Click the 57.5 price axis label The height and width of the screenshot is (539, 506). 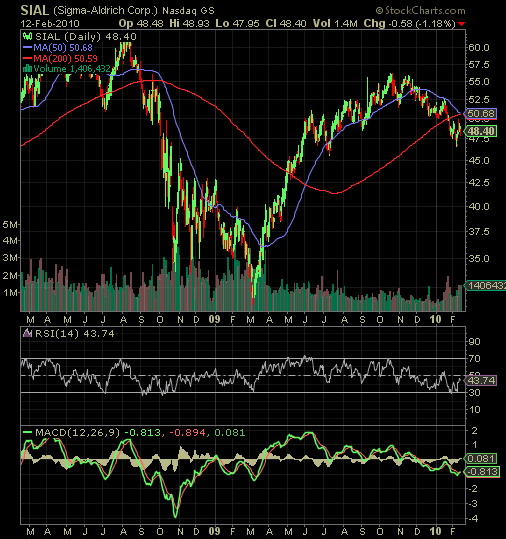479,65
